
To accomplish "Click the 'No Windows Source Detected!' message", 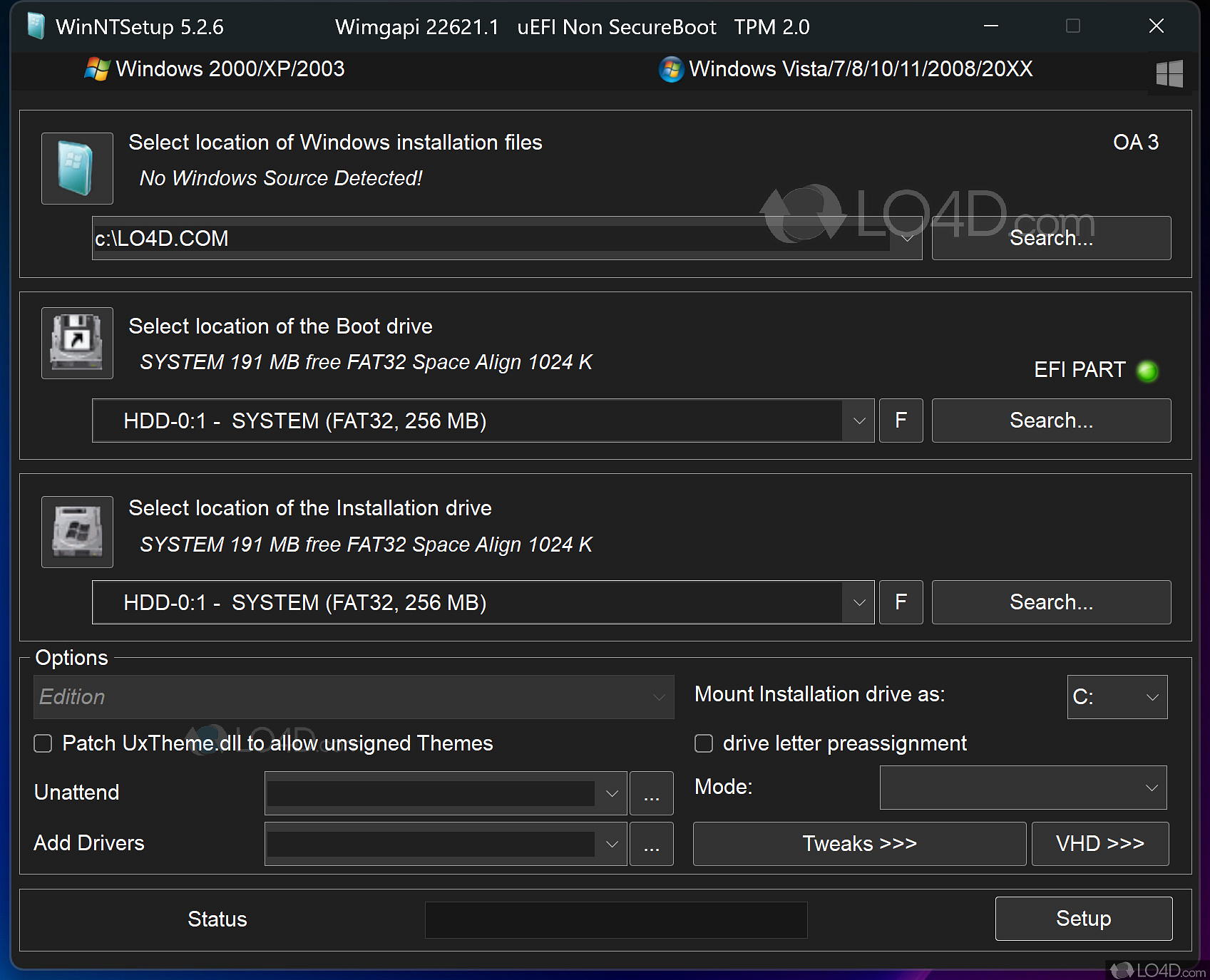I will pos(281,178).
